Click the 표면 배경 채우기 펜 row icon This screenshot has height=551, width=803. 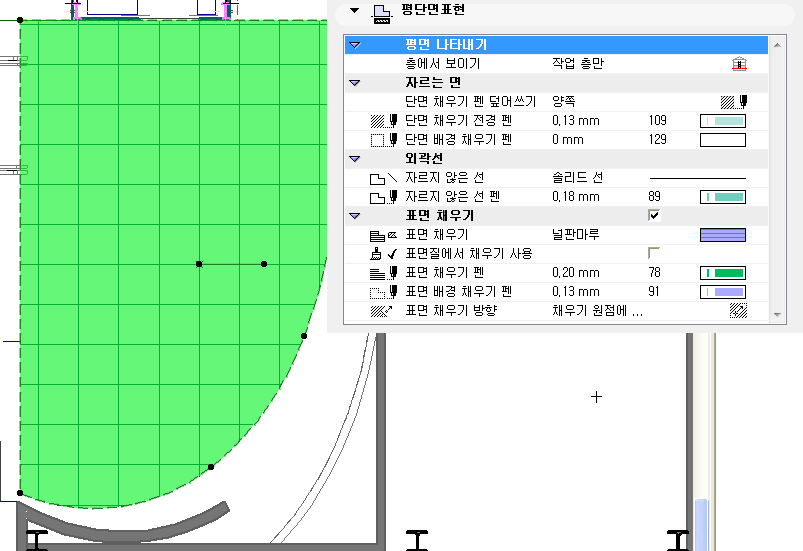click(384, 292)
